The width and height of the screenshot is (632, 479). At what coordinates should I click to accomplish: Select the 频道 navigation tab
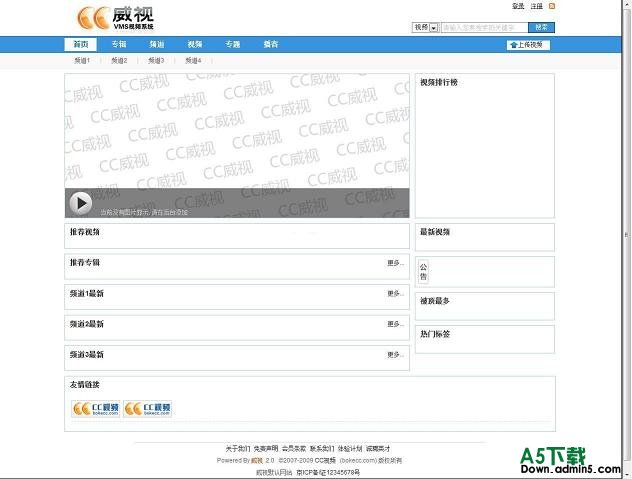[157, 44]
